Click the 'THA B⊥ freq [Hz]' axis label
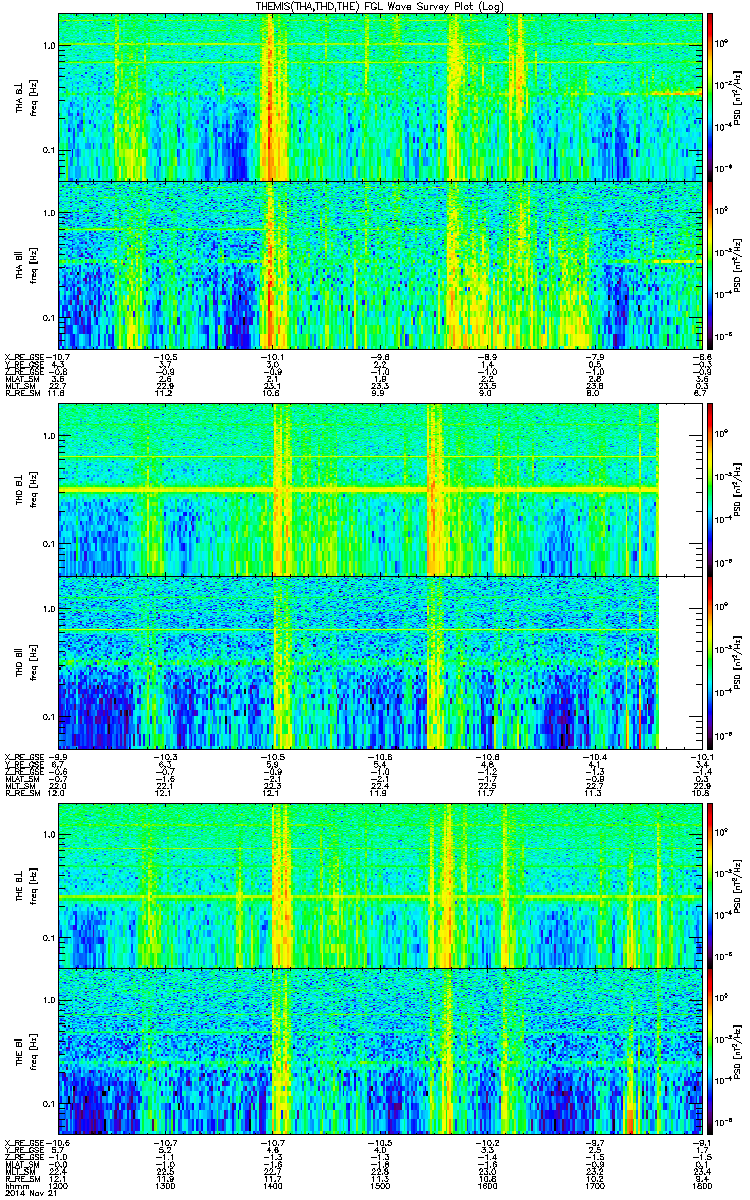This screenshot has width=750, height=1200. pyautogui.click(x=24, y=97)
